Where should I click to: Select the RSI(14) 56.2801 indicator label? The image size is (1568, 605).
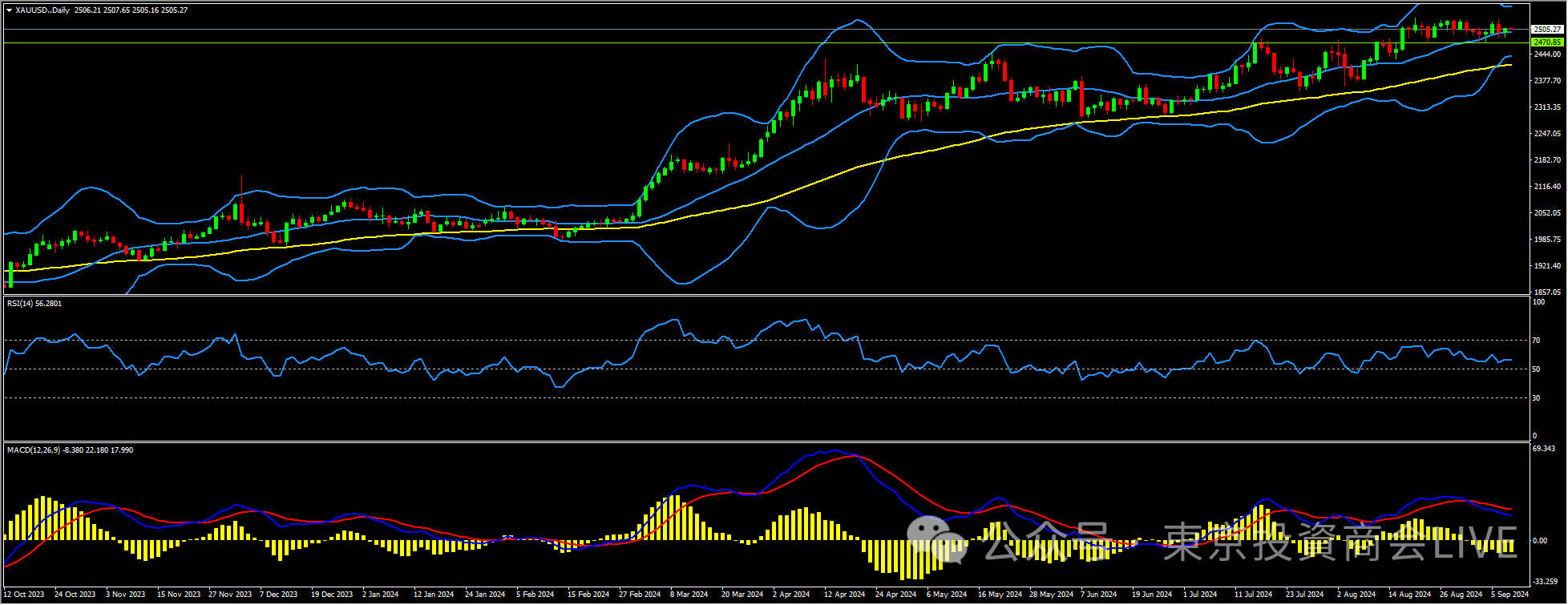pyautogui.click(x=34, y=304)
